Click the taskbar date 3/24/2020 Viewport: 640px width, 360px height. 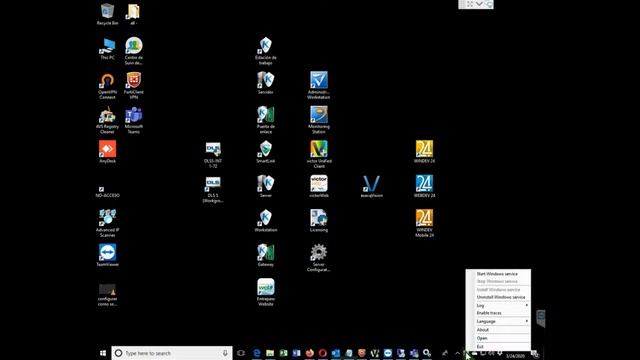(x=515, y=356)
